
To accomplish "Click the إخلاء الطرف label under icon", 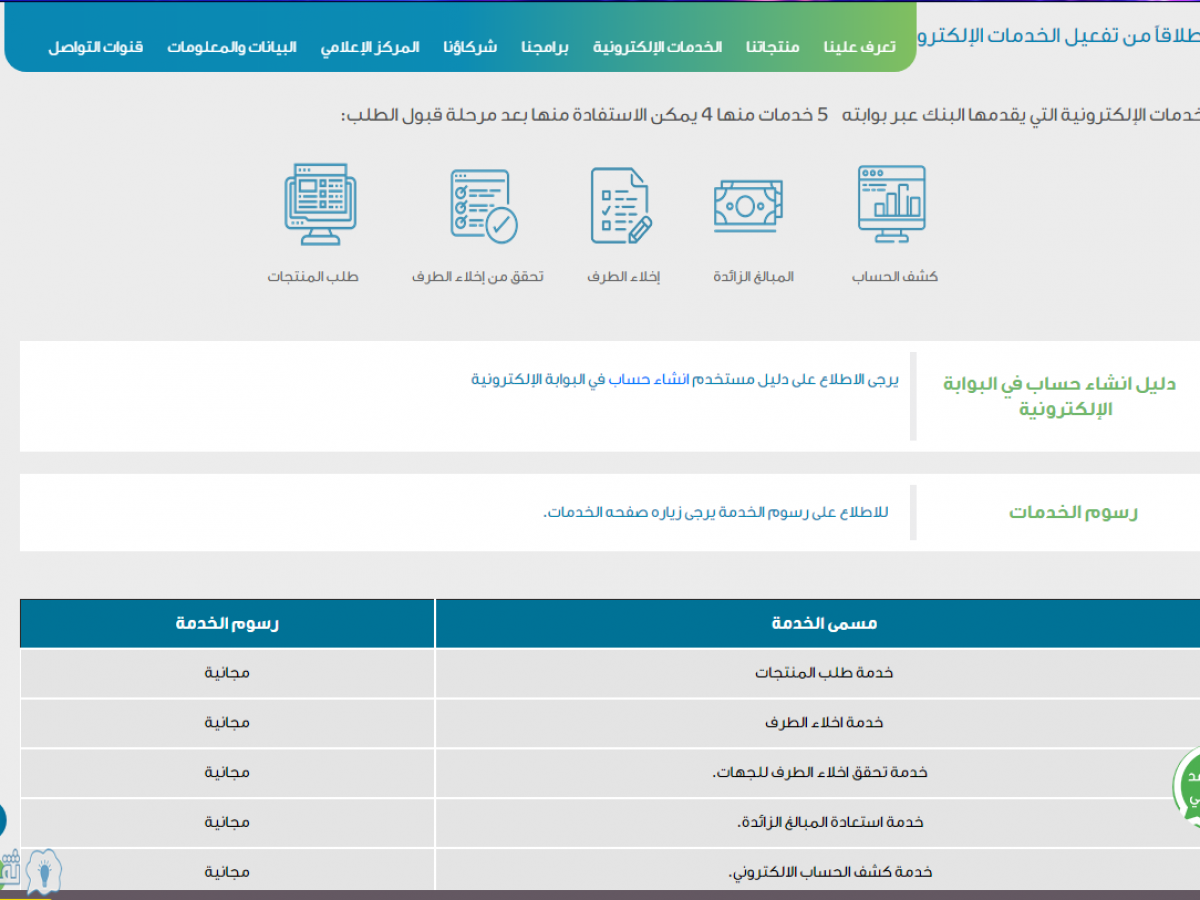I will tap(624, 277).
